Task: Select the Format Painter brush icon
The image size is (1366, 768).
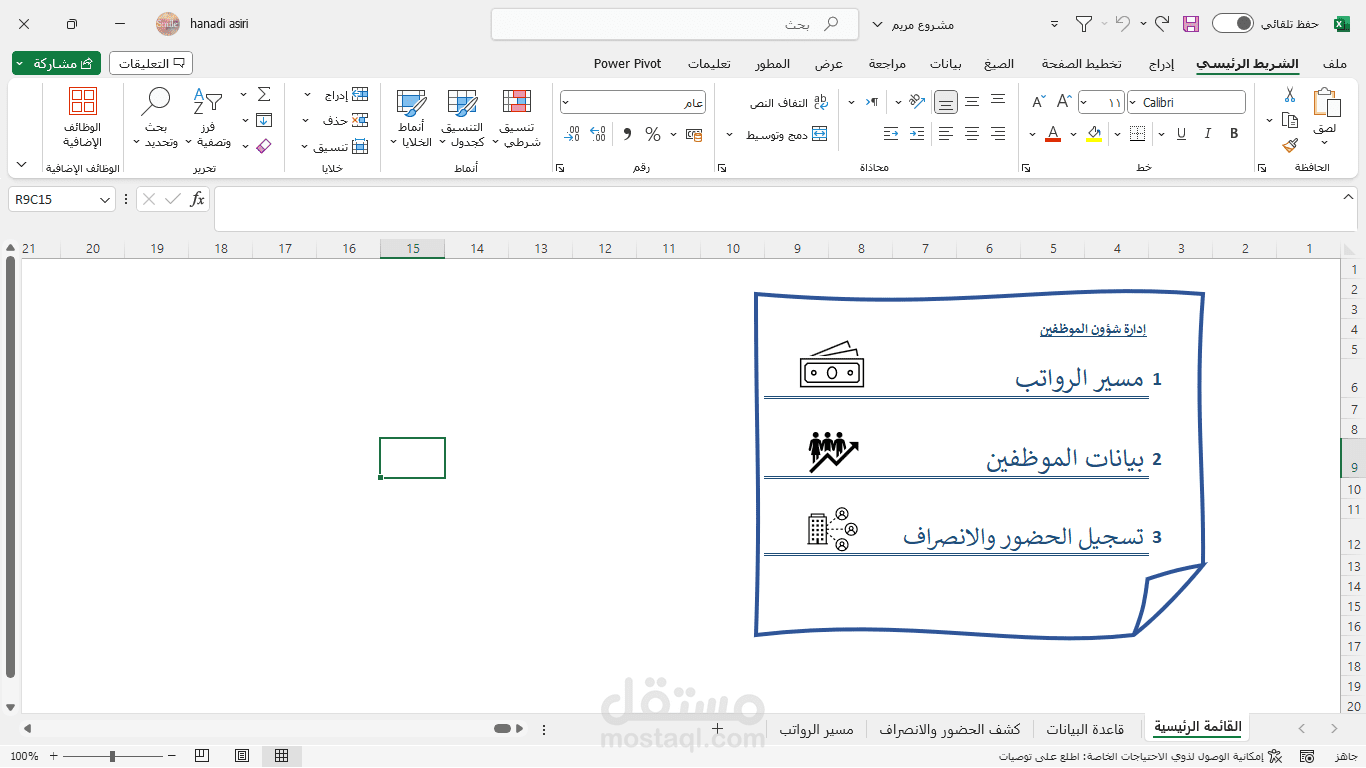Action: click(x=1290, y=145)
